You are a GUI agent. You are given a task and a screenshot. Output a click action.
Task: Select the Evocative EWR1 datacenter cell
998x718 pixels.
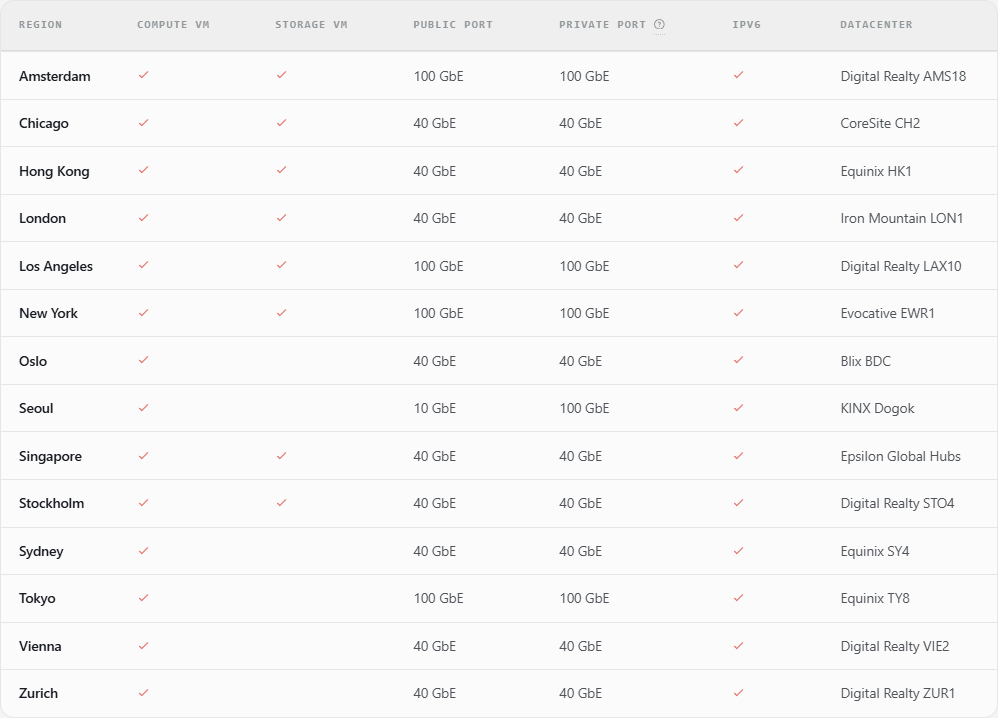pyautogui.click(x=887, y=313)
